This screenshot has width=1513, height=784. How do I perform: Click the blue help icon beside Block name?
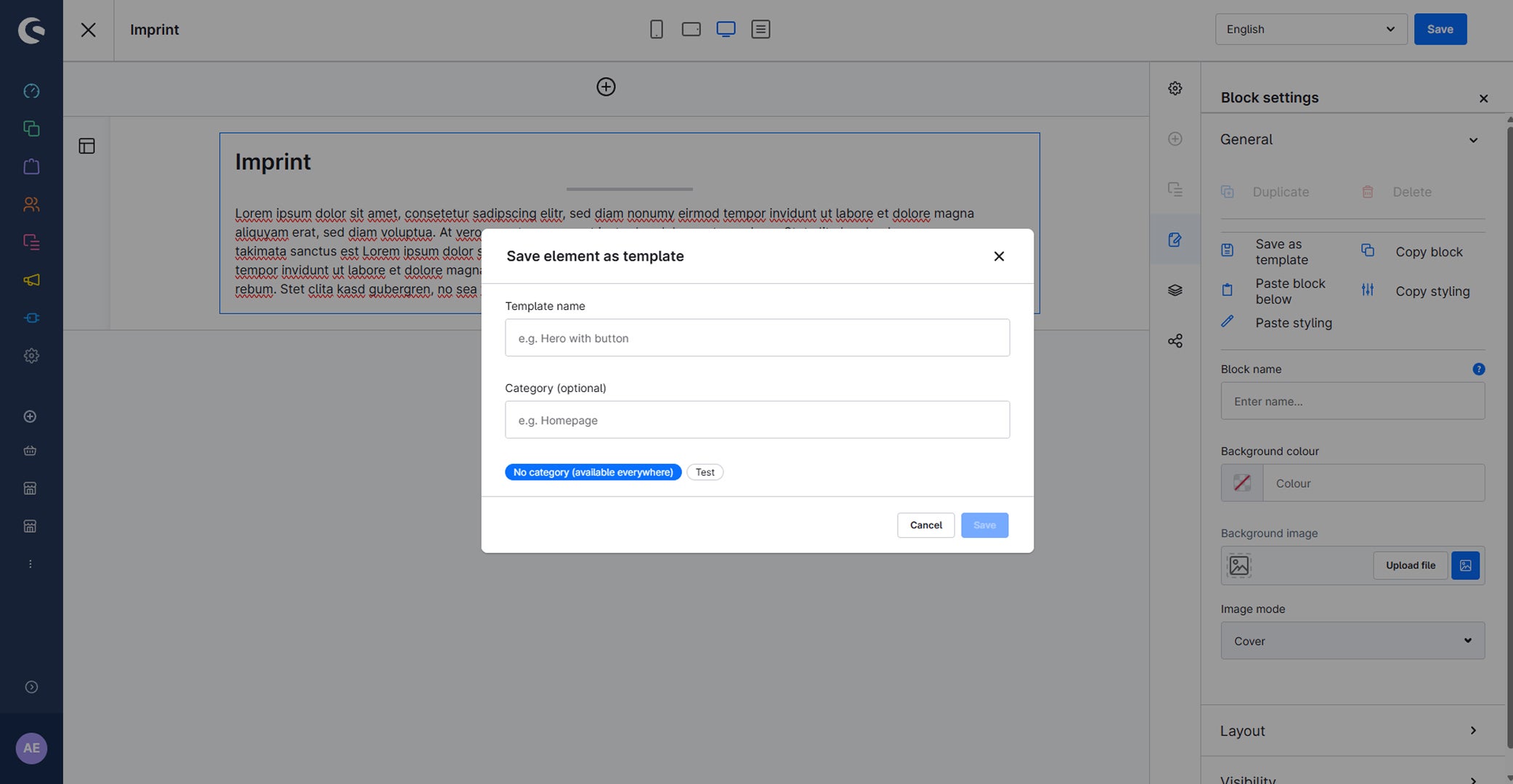pyautogui.click(x=1478, y=369)
